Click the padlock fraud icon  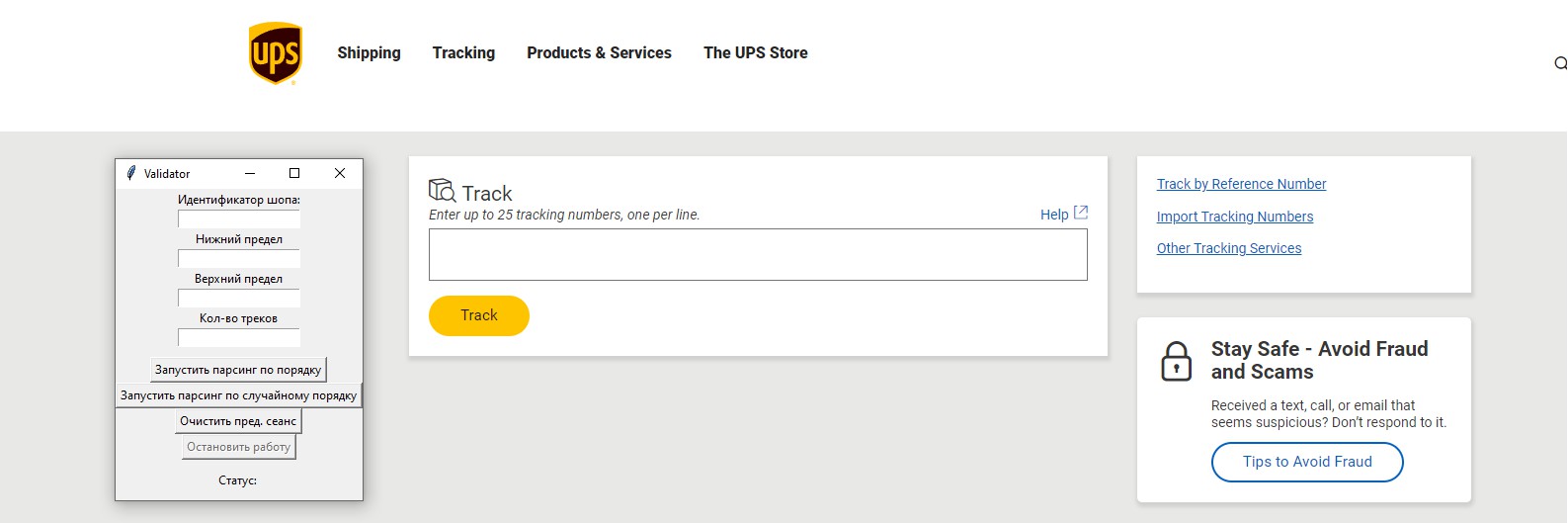(1176, 362)
